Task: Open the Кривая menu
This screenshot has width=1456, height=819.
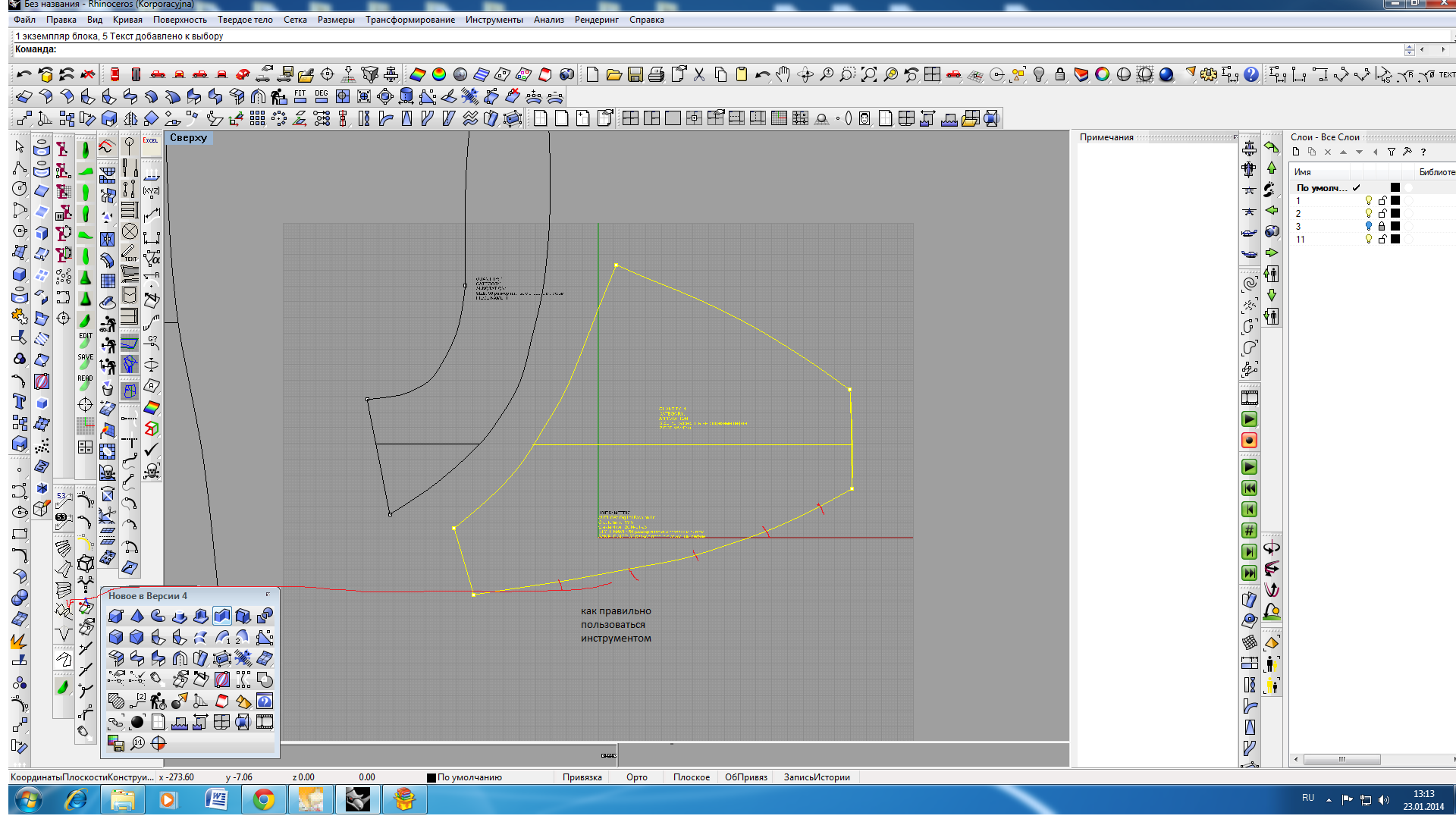Action: (x=127, y=20)
